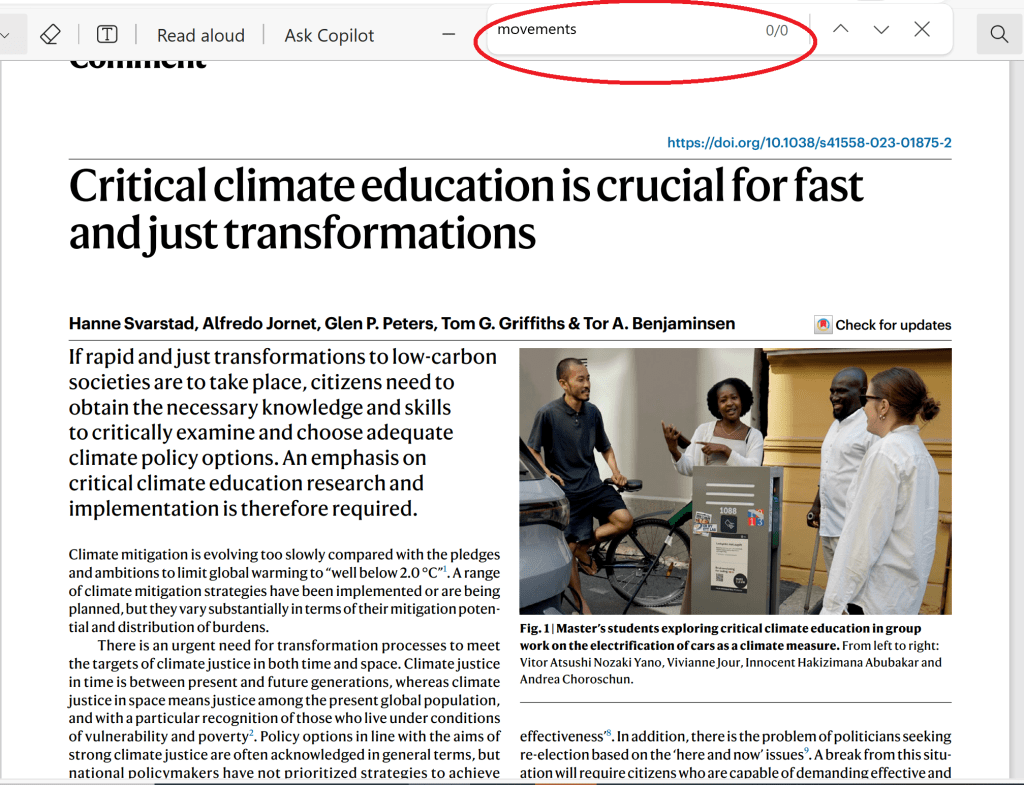Click the Check for updates link
This screenshot has height=785, width=1024.
pos(893,325)
